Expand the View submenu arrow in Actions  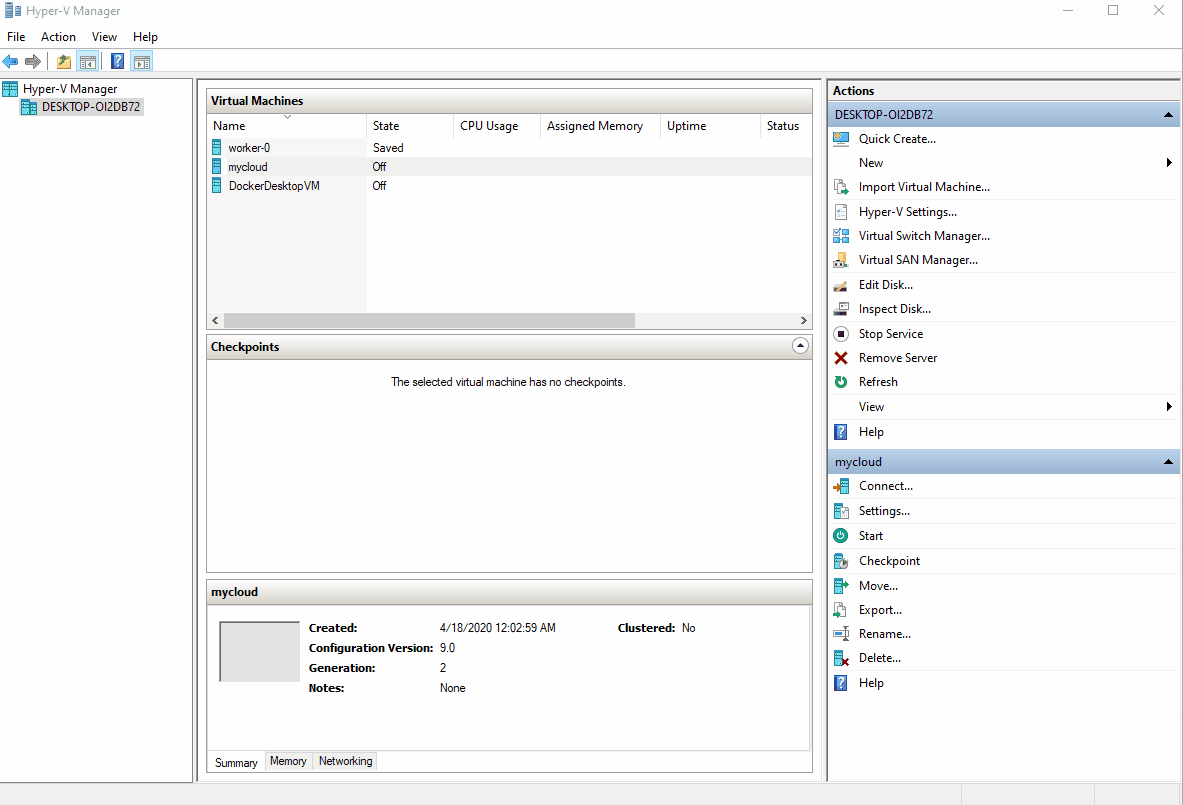(1169, 407)
